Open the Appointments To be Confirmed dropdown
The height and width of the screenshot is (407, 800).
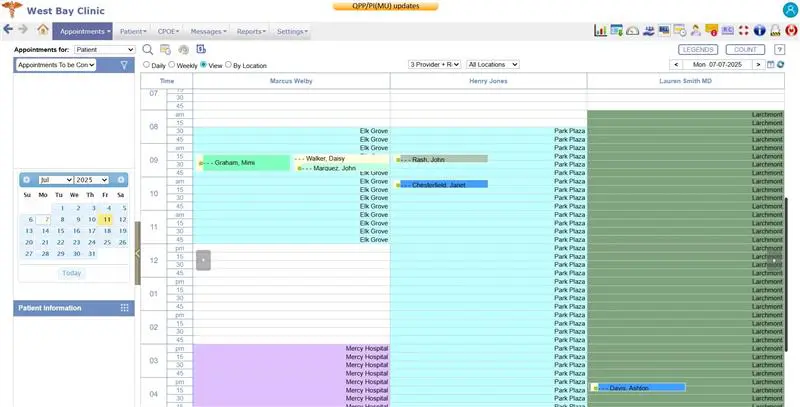(56, 65)
